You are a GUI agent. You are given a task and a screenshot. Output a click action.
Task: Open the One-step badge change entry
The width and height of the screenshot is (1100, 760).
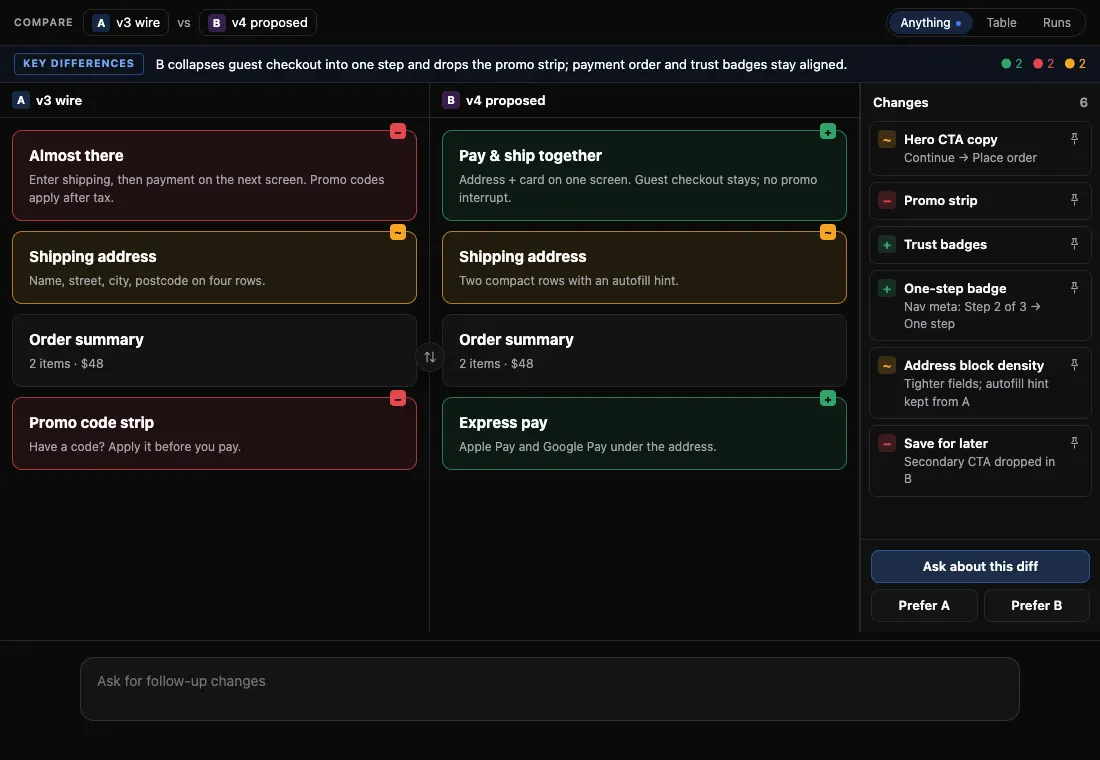pyautogui.click(x=980, y=305)
